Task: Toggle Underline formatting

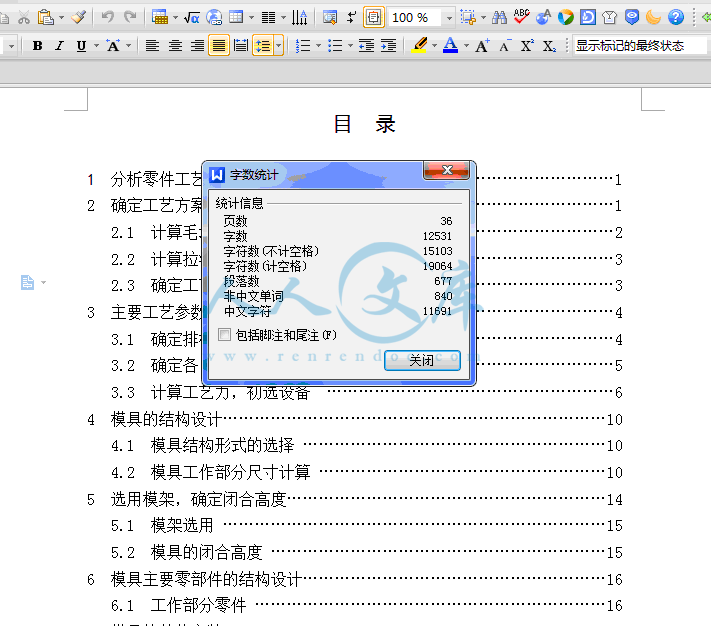Action: (81, 46)
